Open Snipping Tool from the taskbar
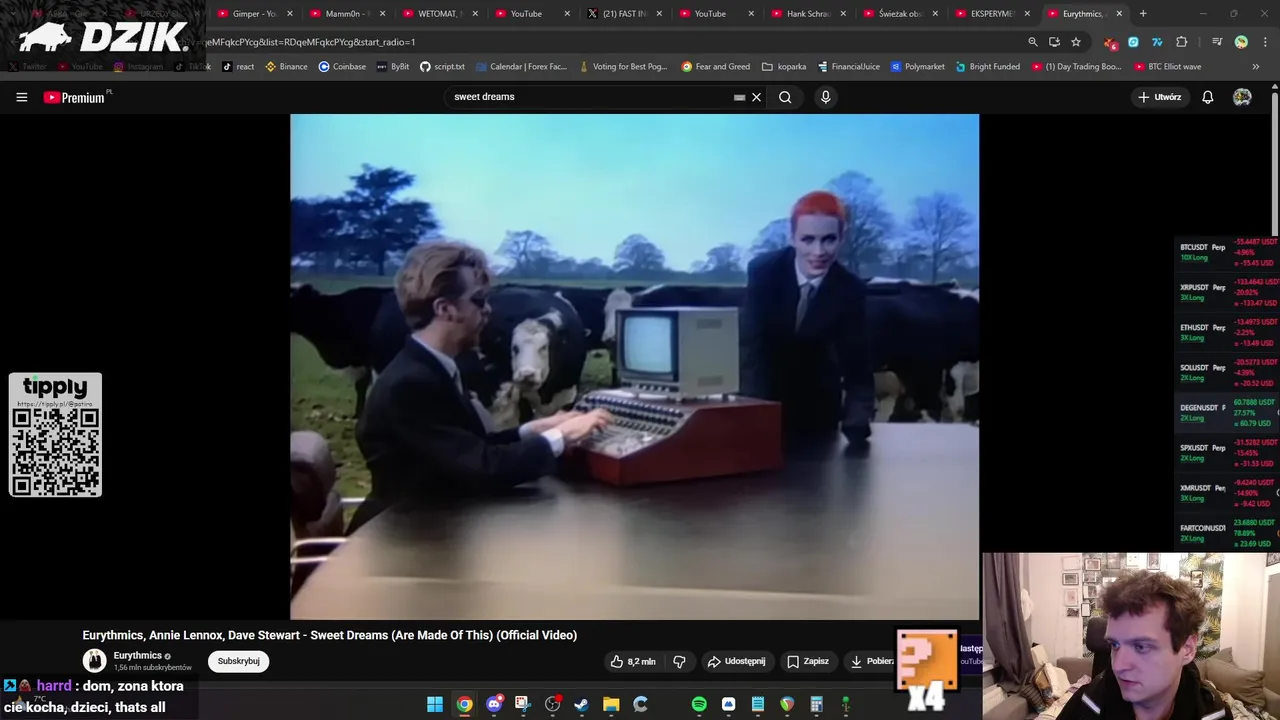The image size is (1280, 720). 523,704
